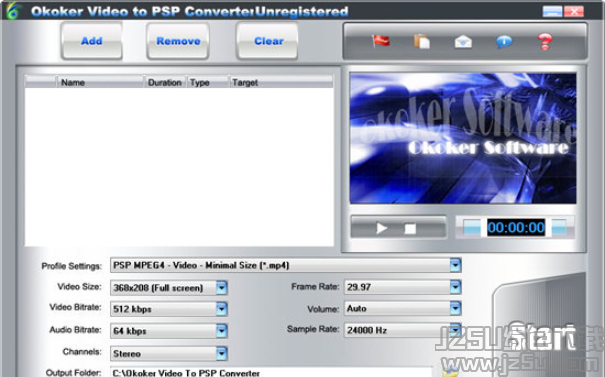Click the Okoker logo in title bar
The width and height of the screenshot is (605, 377).
coord(12,10)
